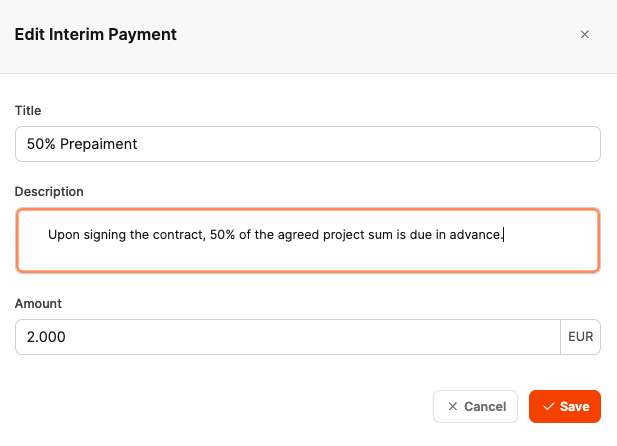Click the word "signing" in Description
This screenshot has width=617, height=446.
tap(106, 236)
